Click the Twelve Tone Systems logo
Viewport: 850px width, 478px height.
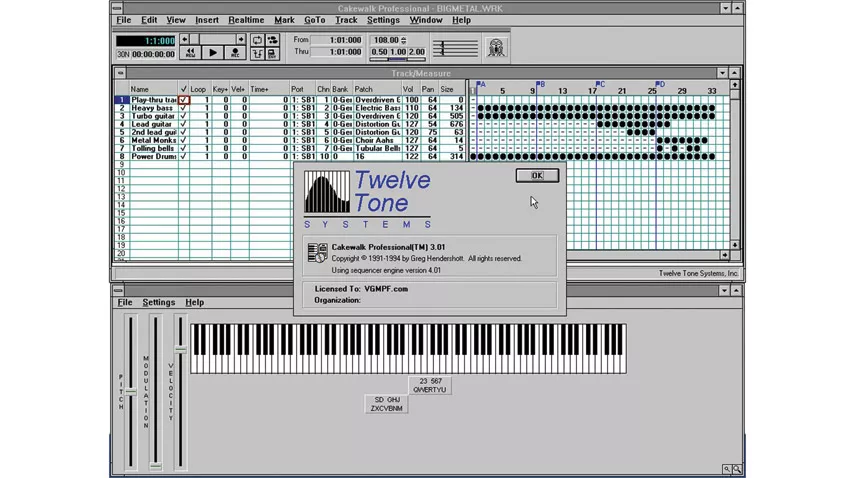click(366, 199)
